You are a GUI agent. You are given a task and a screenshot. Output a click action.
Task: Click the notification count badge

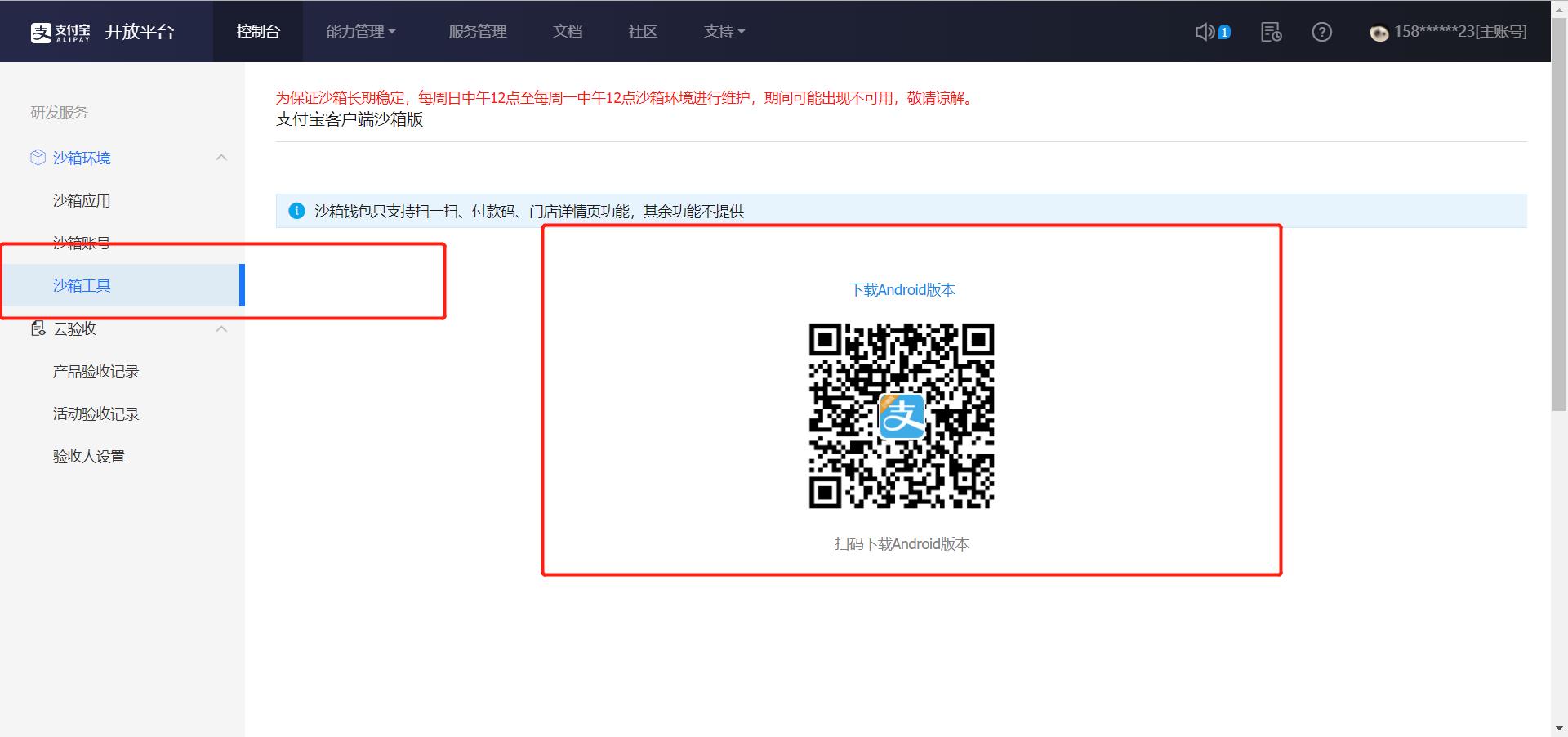(x=1224, y=33)
